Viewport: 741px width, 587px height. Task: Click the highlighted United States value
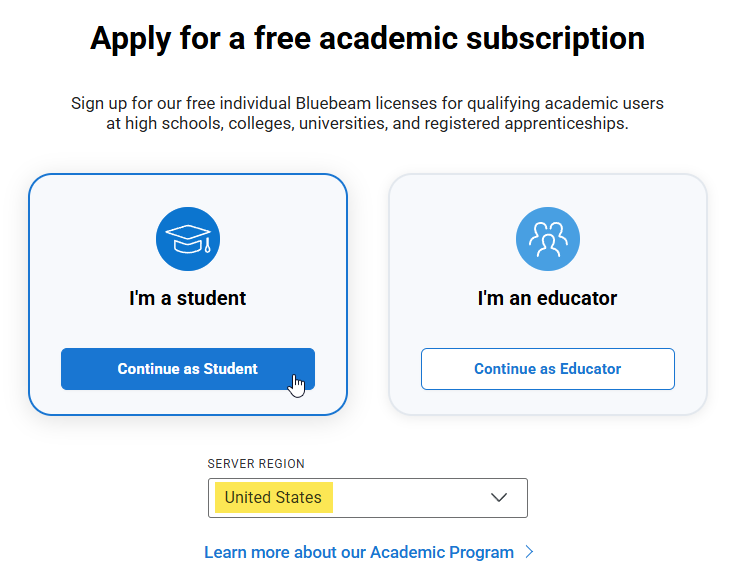point(273,497)
